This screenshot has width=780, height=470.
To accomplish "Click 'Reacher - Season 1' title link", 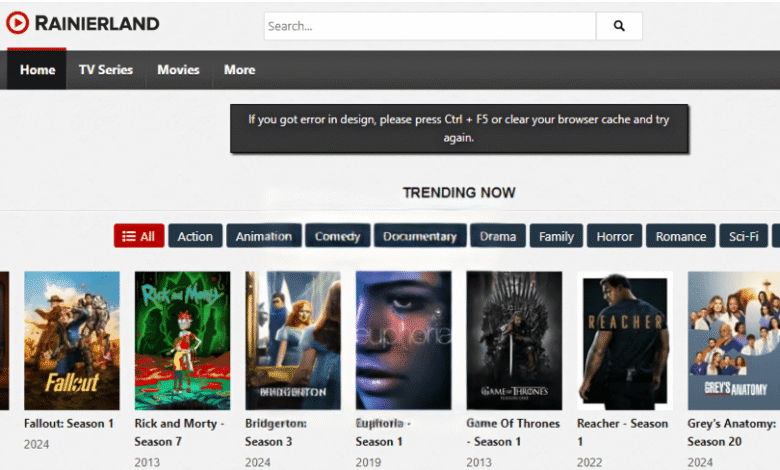I will [x=622, y=432].
